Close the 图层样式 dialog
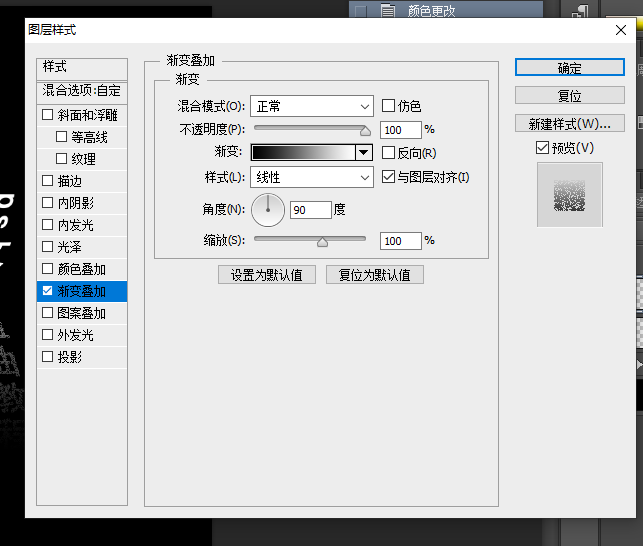The image size is (643, 546). (621, 30)
